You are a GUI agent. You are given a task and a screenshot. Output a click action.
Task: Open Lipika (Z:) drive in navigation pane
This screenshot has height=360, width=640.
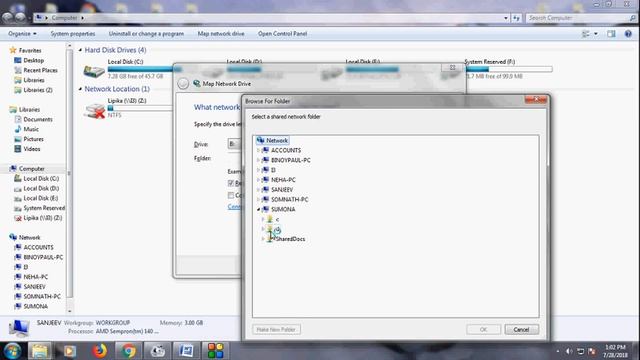42,218
